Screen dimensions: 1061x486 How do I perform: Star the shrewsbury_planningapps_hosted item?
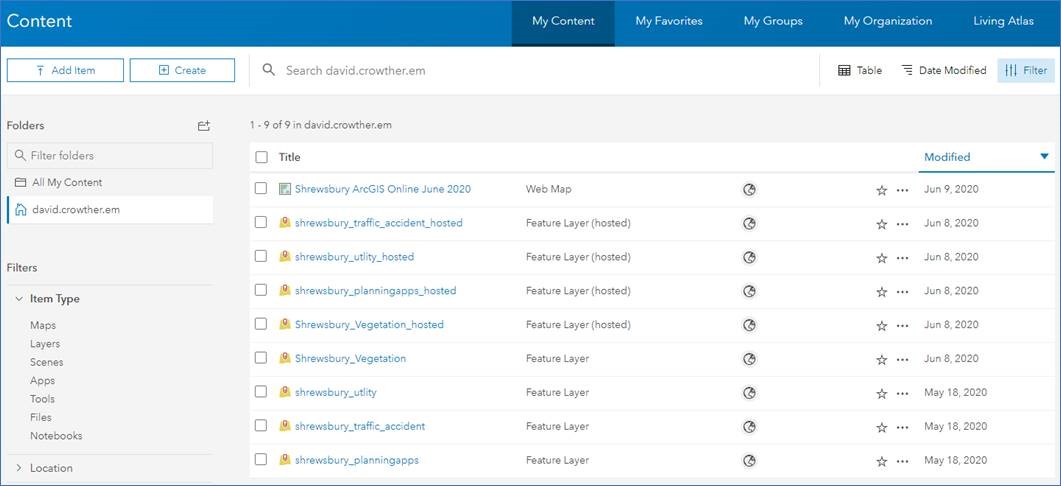(881, 292)
